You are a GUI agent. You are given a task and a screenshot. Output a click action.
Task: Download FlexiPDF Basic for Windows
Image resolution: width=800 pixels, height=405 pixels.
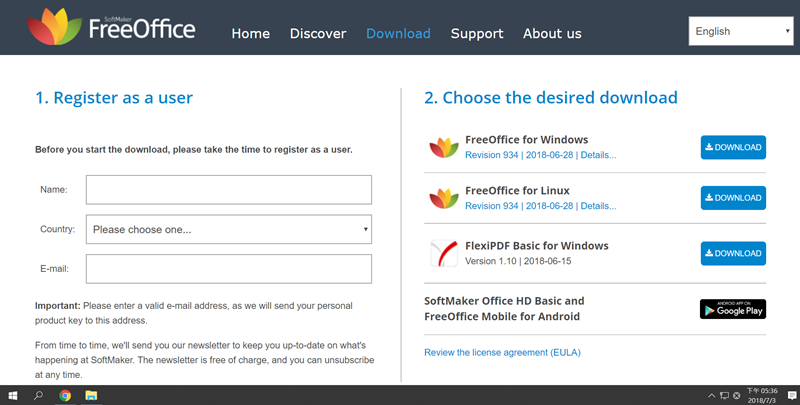point(733,254)
